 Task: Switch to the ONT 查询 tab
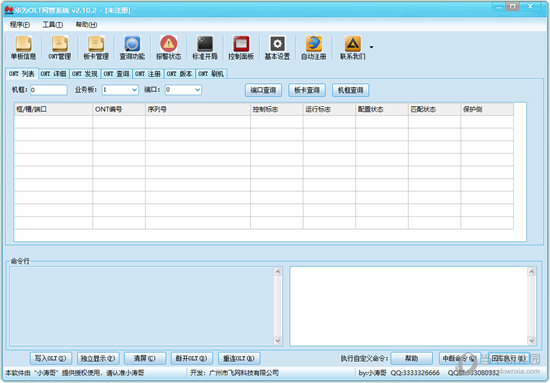[116, 74]
